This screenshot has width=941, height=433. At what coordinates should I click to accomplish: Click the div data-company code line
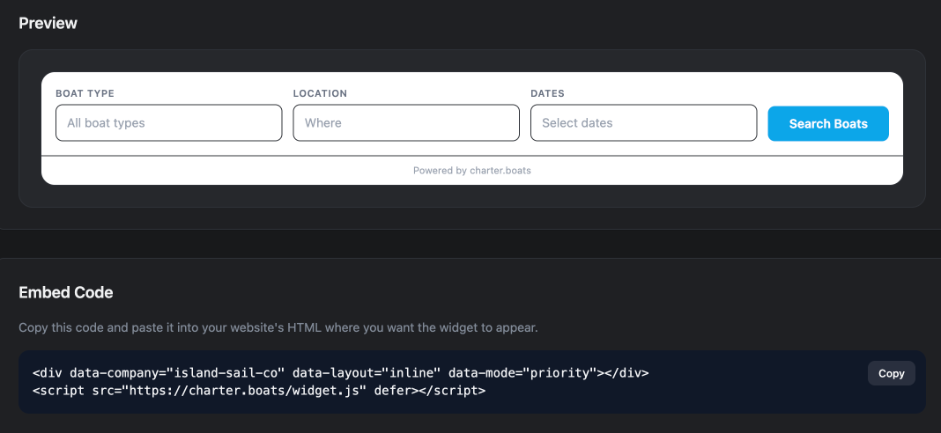[341, 373]
